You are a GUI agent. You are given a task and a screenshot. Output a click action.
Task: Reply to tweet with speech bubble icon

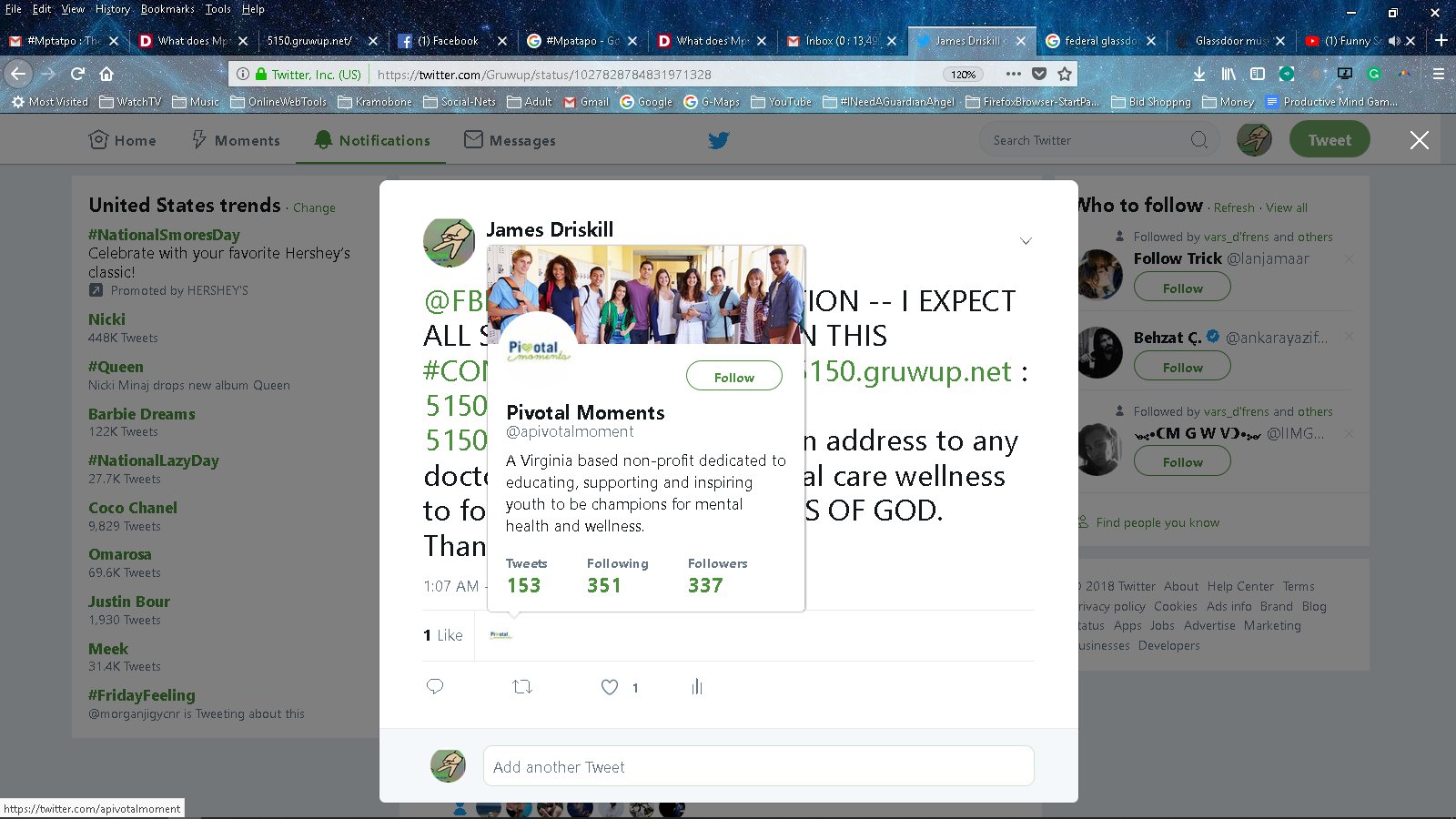435,686
